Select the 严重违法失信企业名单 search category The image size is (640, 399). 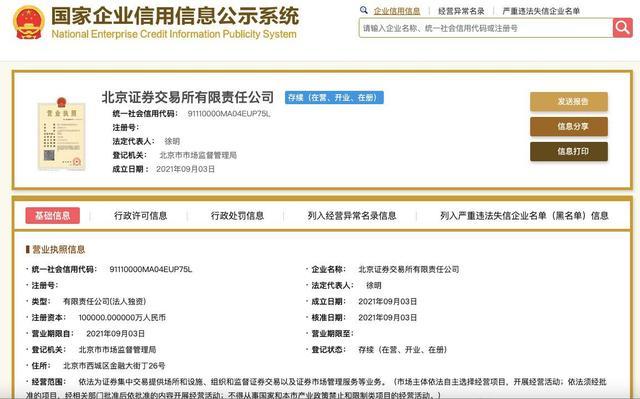[541, 11]
